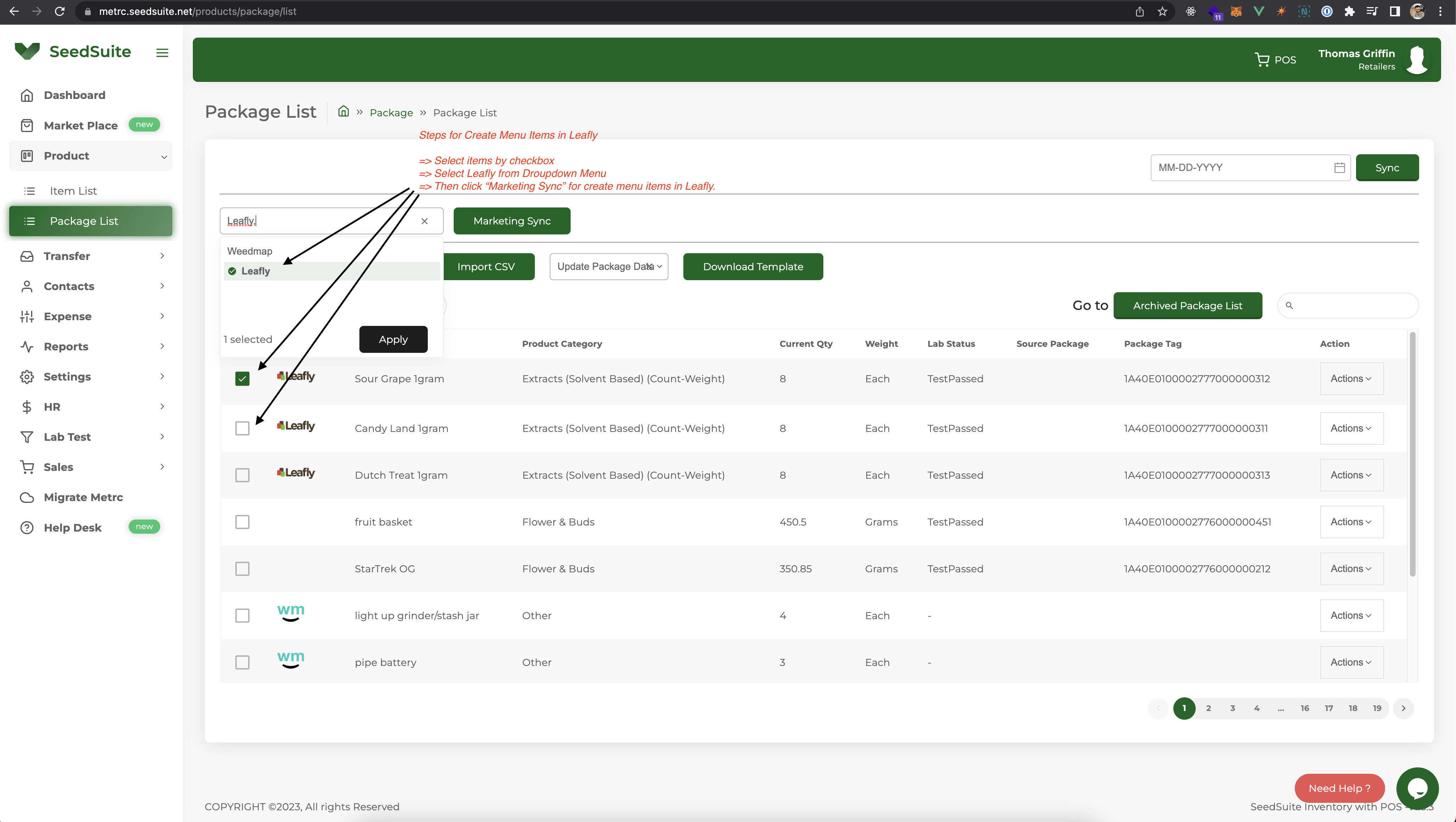The height and width of the screenshot is (822, 1456).
Task: Click the table vertical scrollbar
Action: tap(1412, 454)
